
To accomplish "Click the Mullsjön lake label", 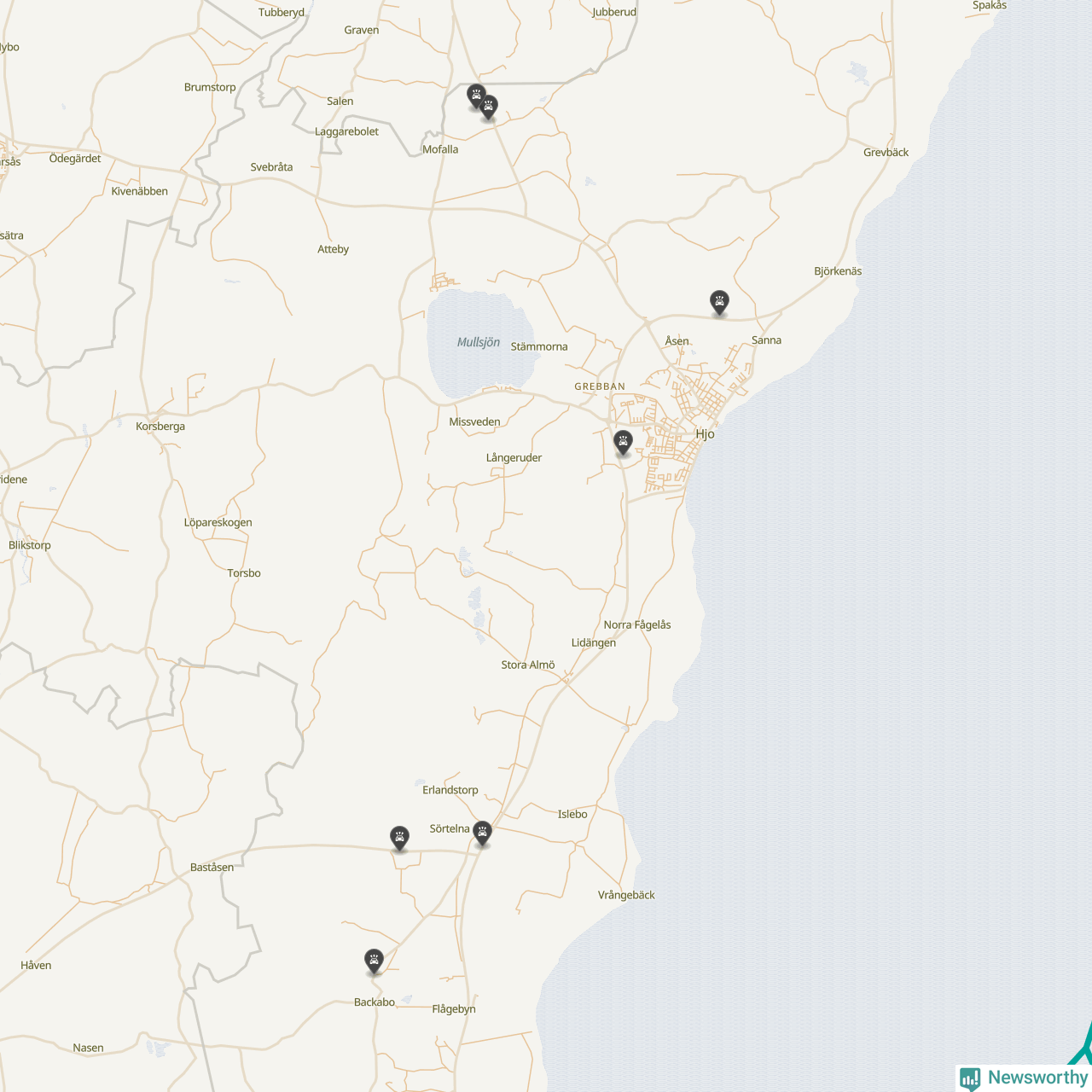I will tap(478, 342).
